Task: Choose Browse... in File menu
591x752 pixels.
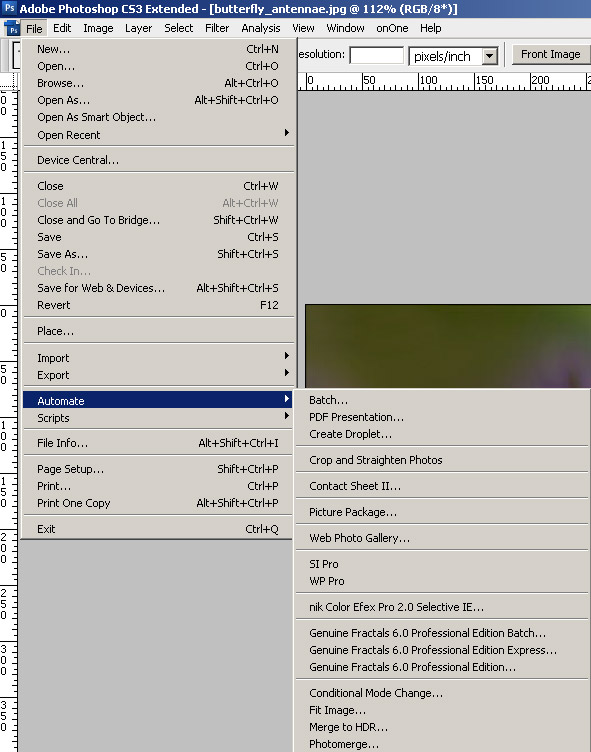Action: (158, 83)
